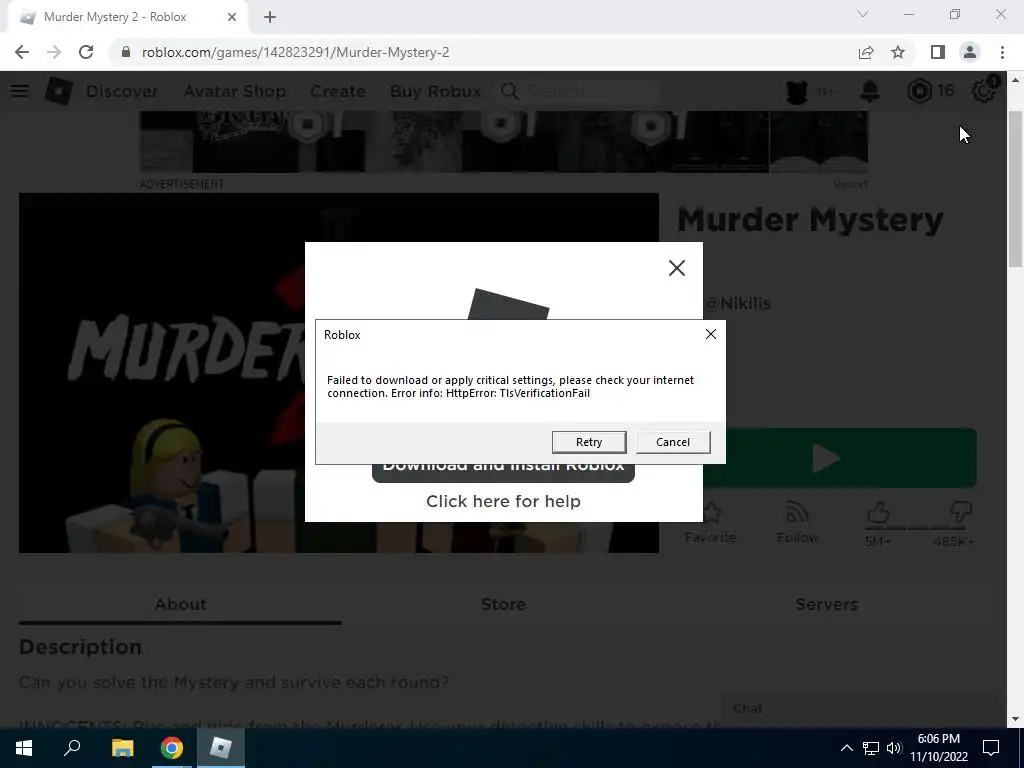Open the Chrome three-dot menu

[1002, 52]
